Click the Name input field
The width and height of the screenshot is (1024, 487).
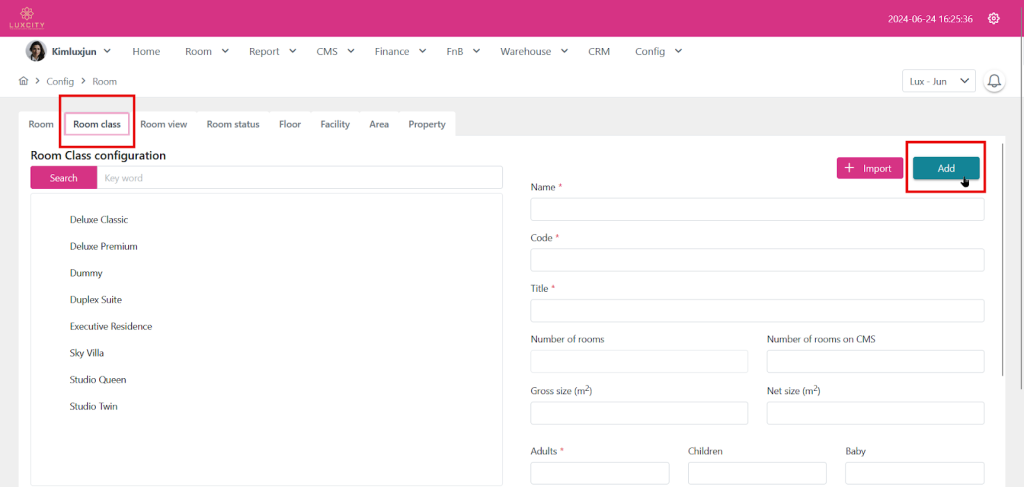pyautogui.click(x=757, y=209)
